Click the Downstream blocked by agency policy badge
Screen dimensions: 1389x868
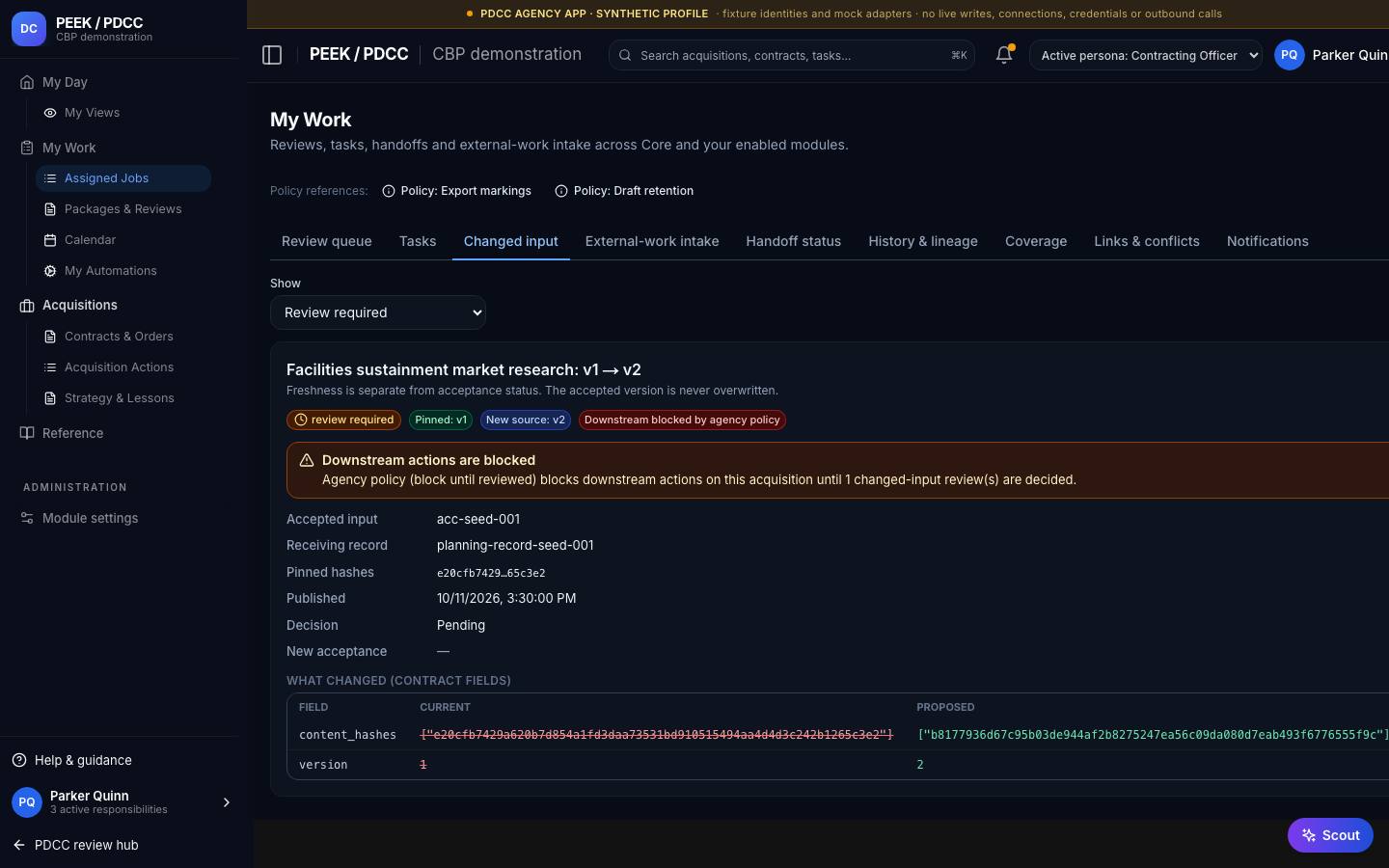pyautogui.click(x=682, y=420)
